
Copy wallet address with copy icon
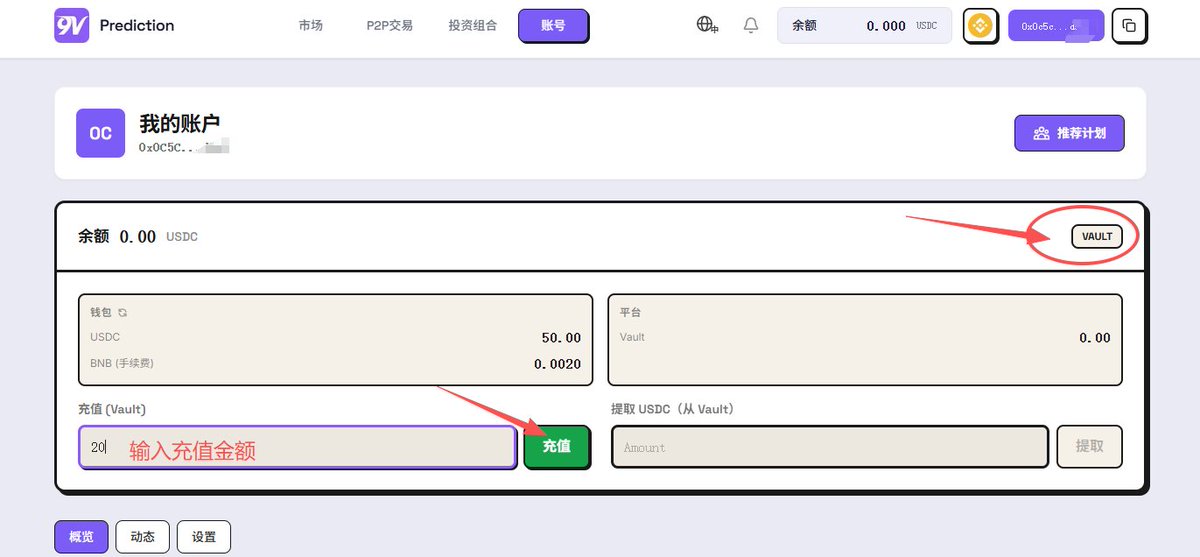coord(1129,26)
